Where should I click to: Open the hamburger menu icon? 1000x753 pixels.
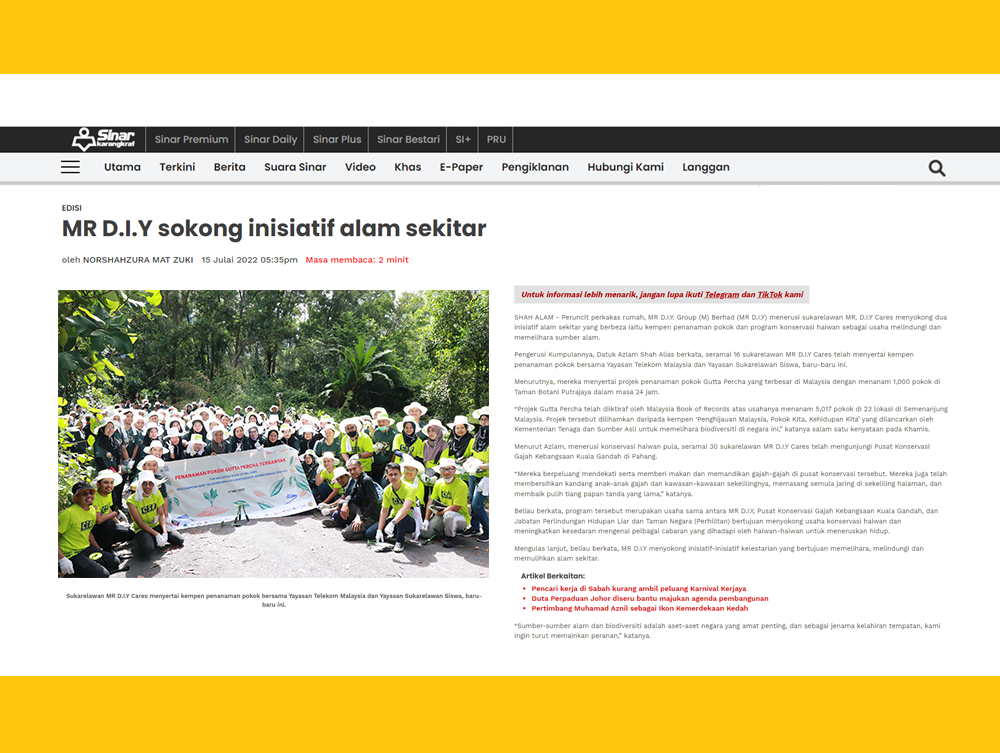coord(70,167)
